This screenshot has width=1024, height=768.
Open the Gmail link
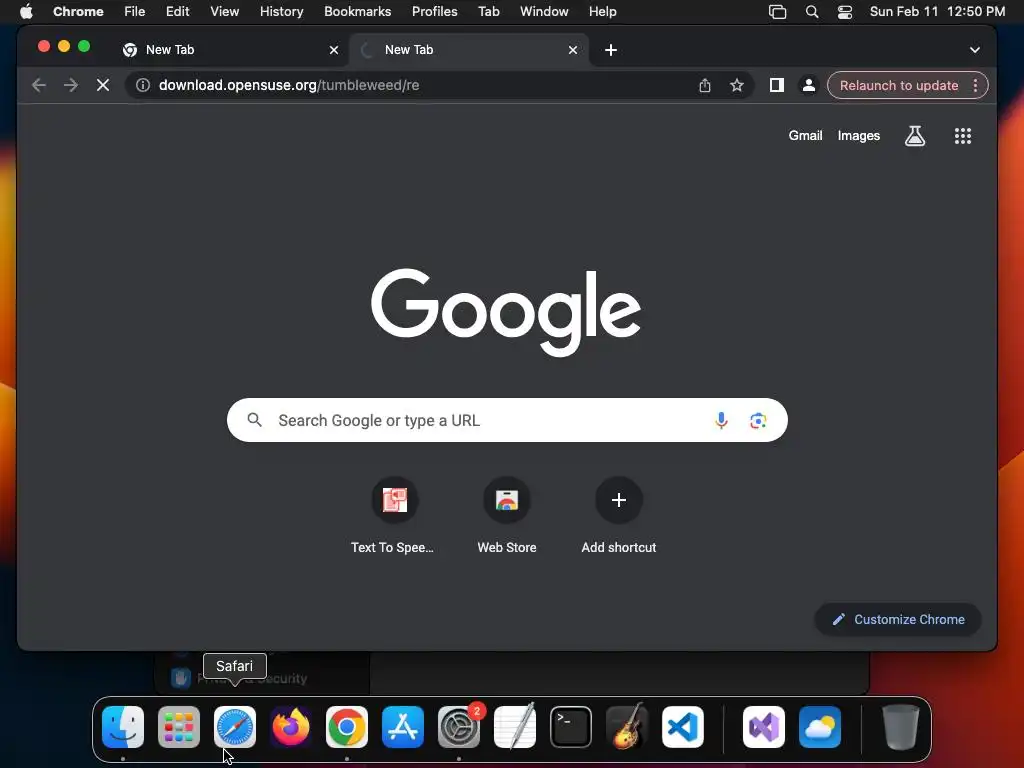tap(805, 135)
